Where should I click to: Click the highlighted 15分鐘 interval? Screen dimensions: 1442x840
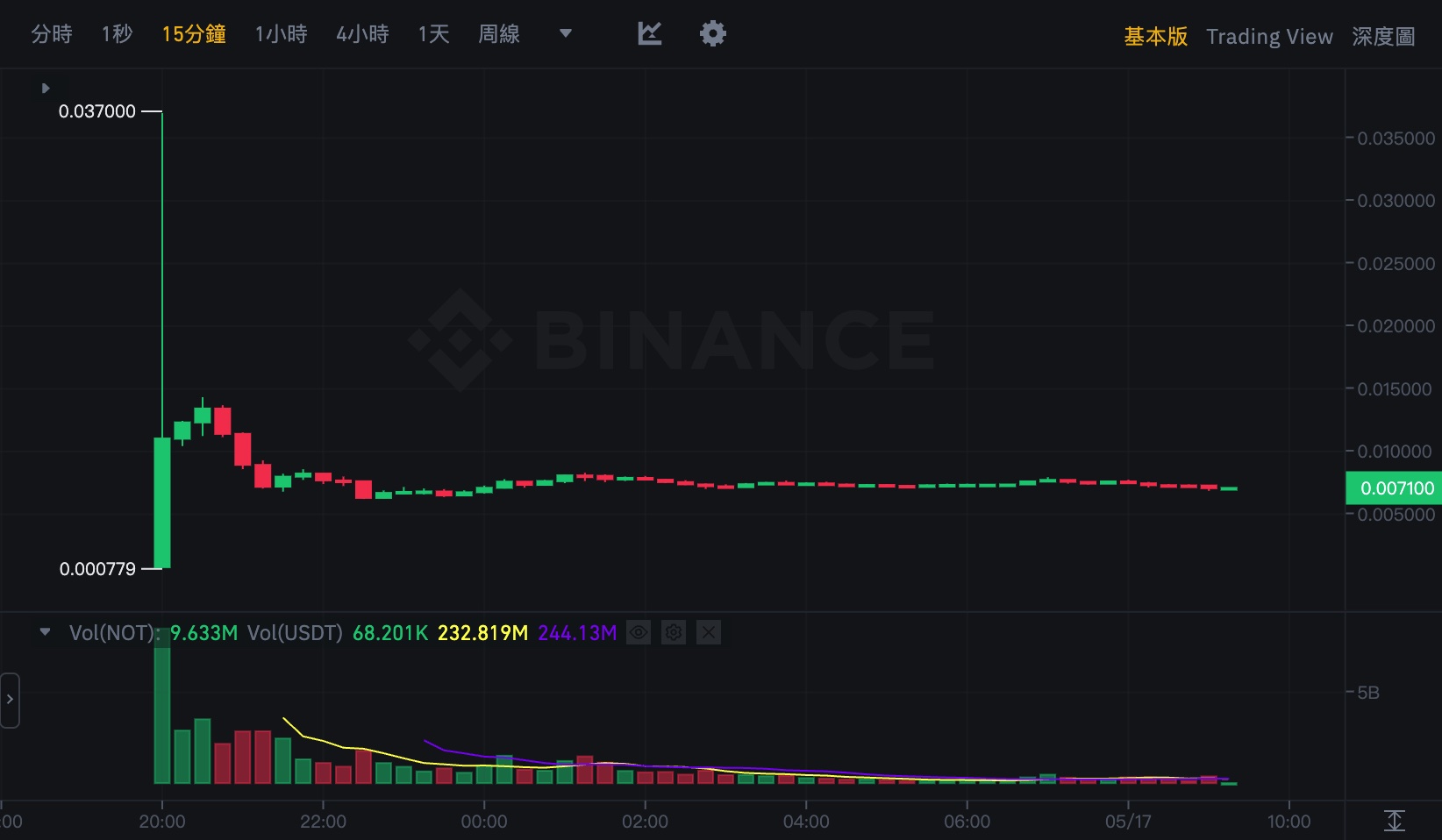(x=194, y=33)
